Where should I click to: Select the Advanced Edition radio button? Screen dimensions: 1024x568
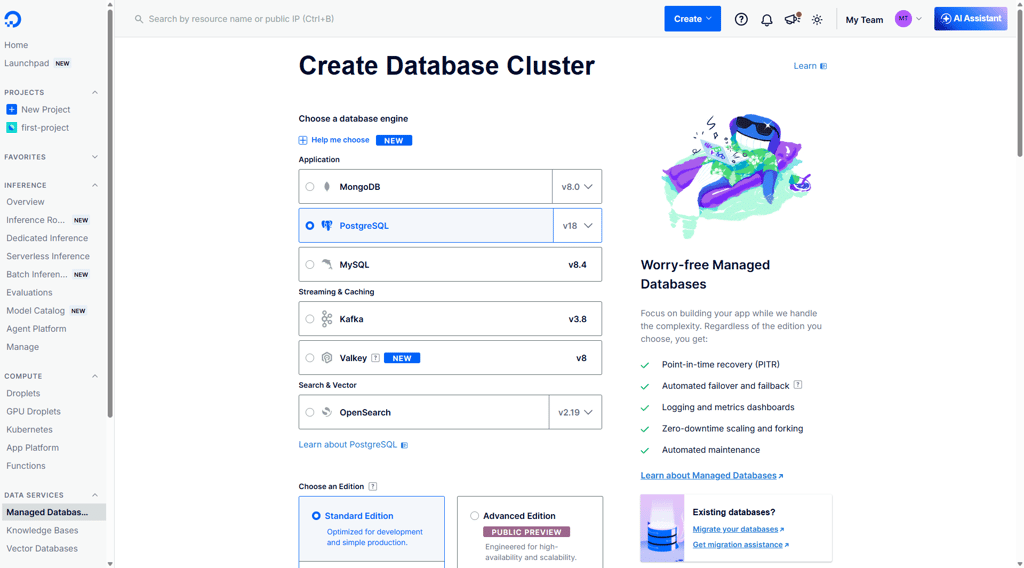474,516
